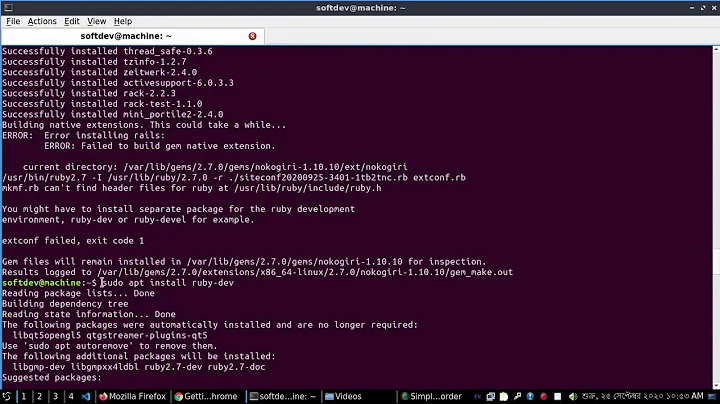Open the Edit menu
The height and width of the screenshot is (404, 720).
point(72,21)
